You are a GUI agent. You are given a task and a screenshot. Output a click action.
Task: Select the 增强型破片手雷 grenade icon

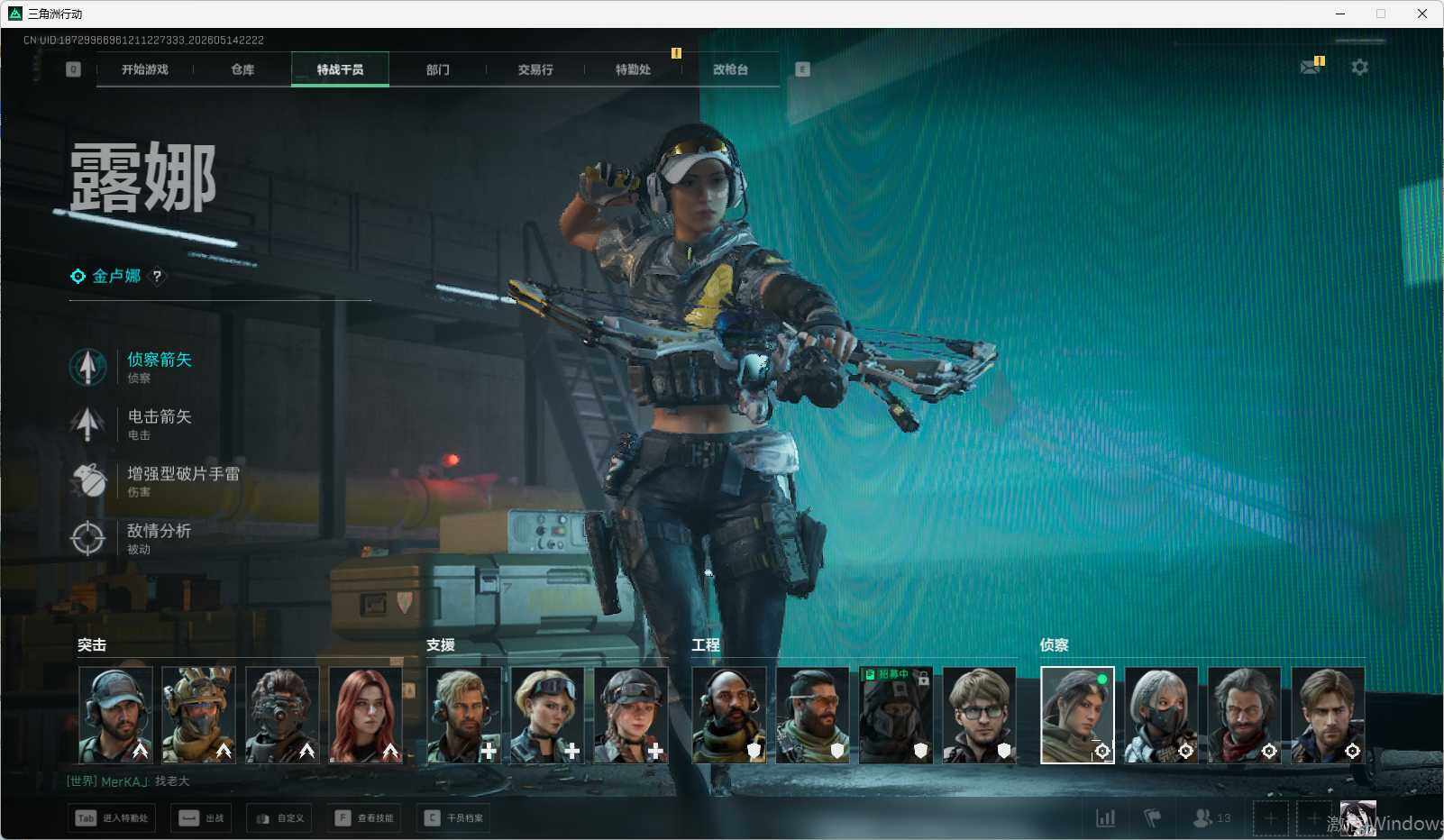click(87, 480)
